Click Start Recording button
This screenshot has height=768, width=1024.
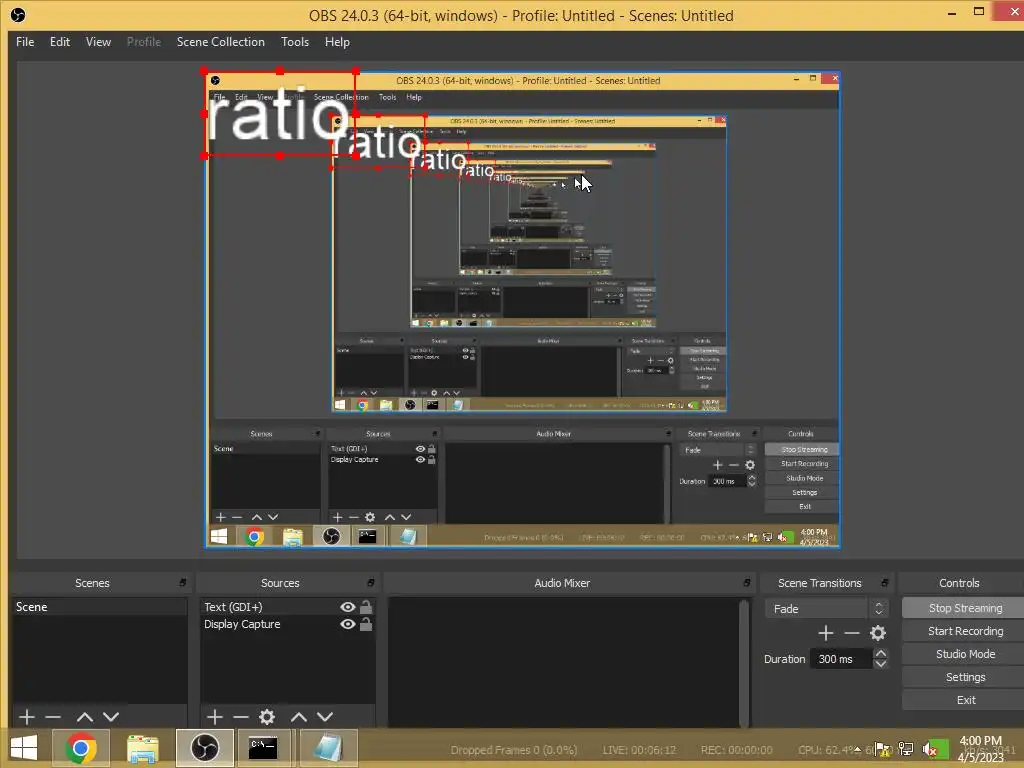[x=965, y=631]
